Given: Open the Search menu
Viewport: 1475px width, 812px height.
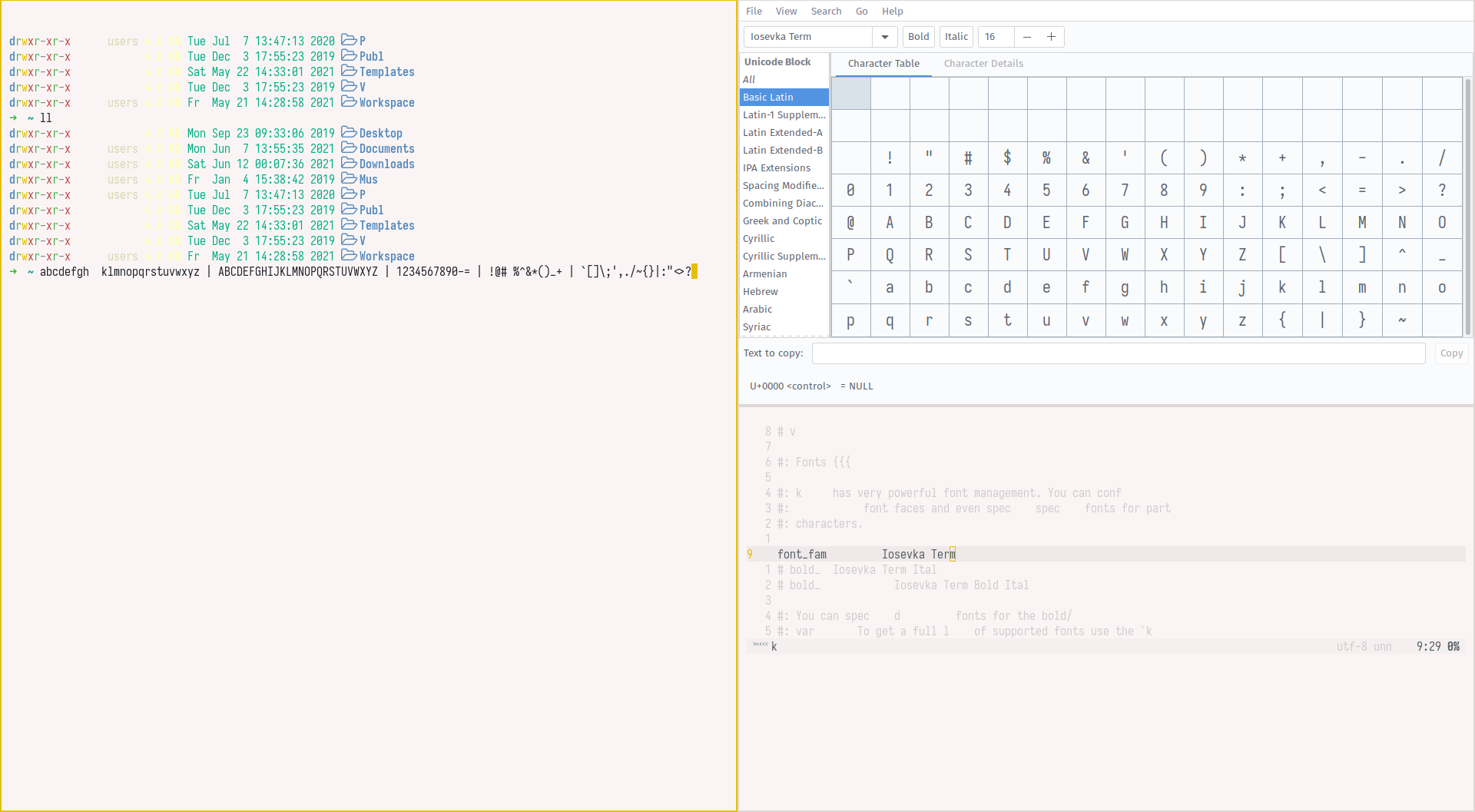Looking at the screenshot, I should point(826,11).
